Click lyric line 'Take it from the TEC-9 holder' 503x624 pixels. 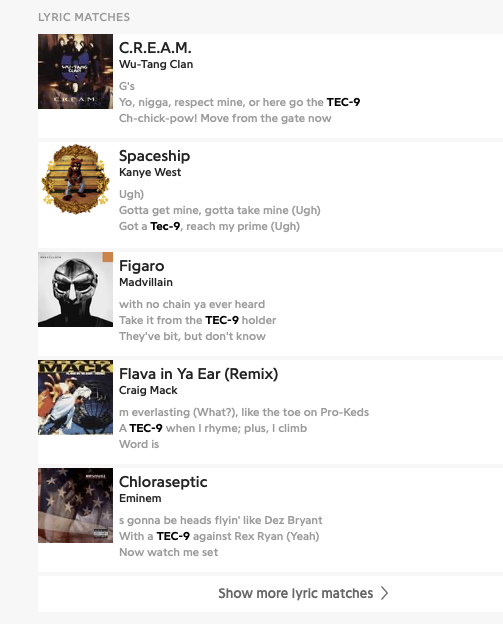(x=197, y=320)
